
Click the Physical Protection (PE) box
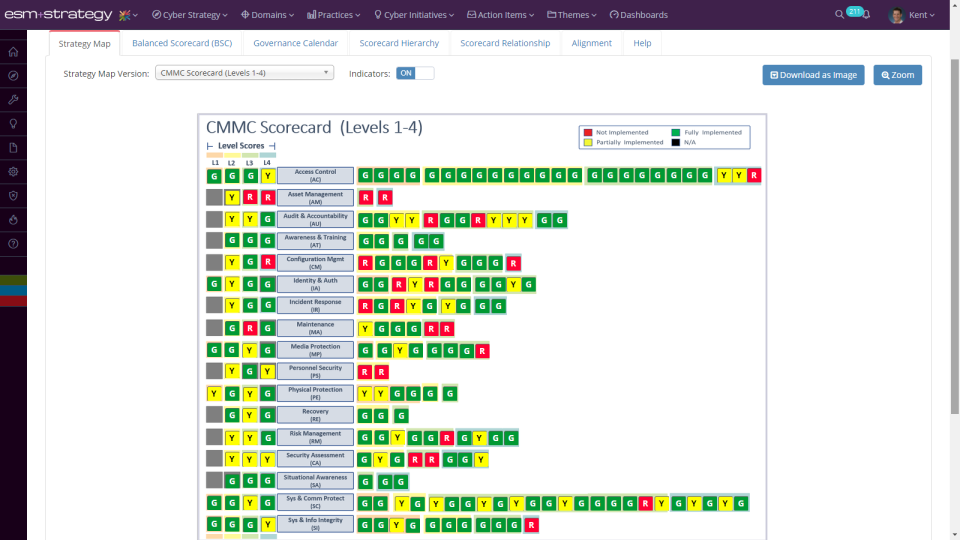[x=315, y=393]
